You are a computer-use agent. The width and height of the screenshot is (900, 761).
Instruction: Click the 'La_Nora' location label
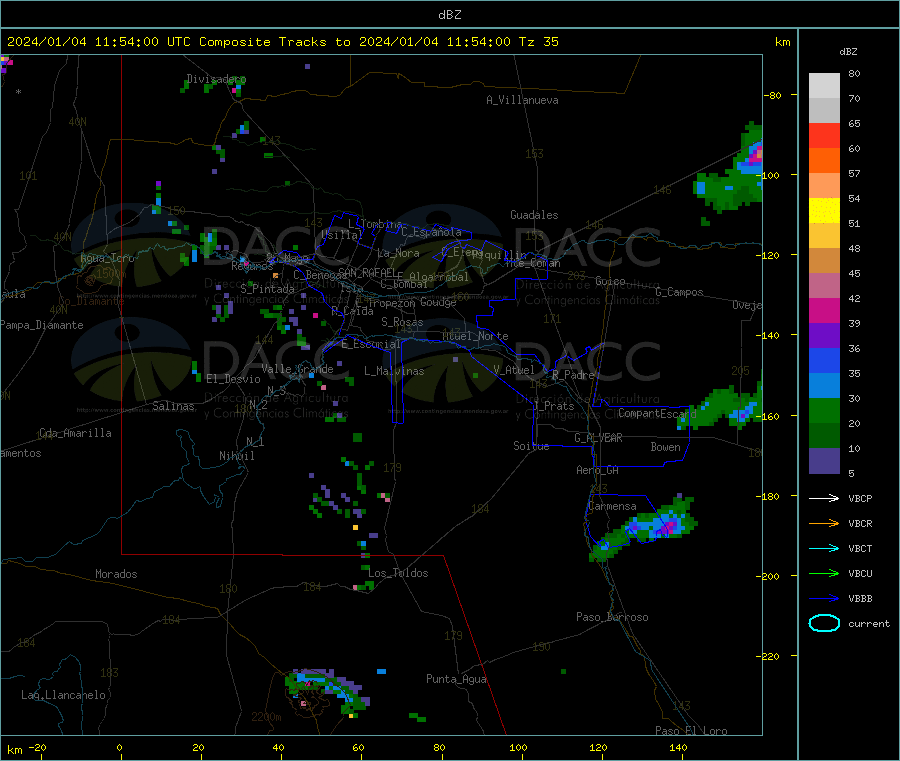click(x=398, y=253)
